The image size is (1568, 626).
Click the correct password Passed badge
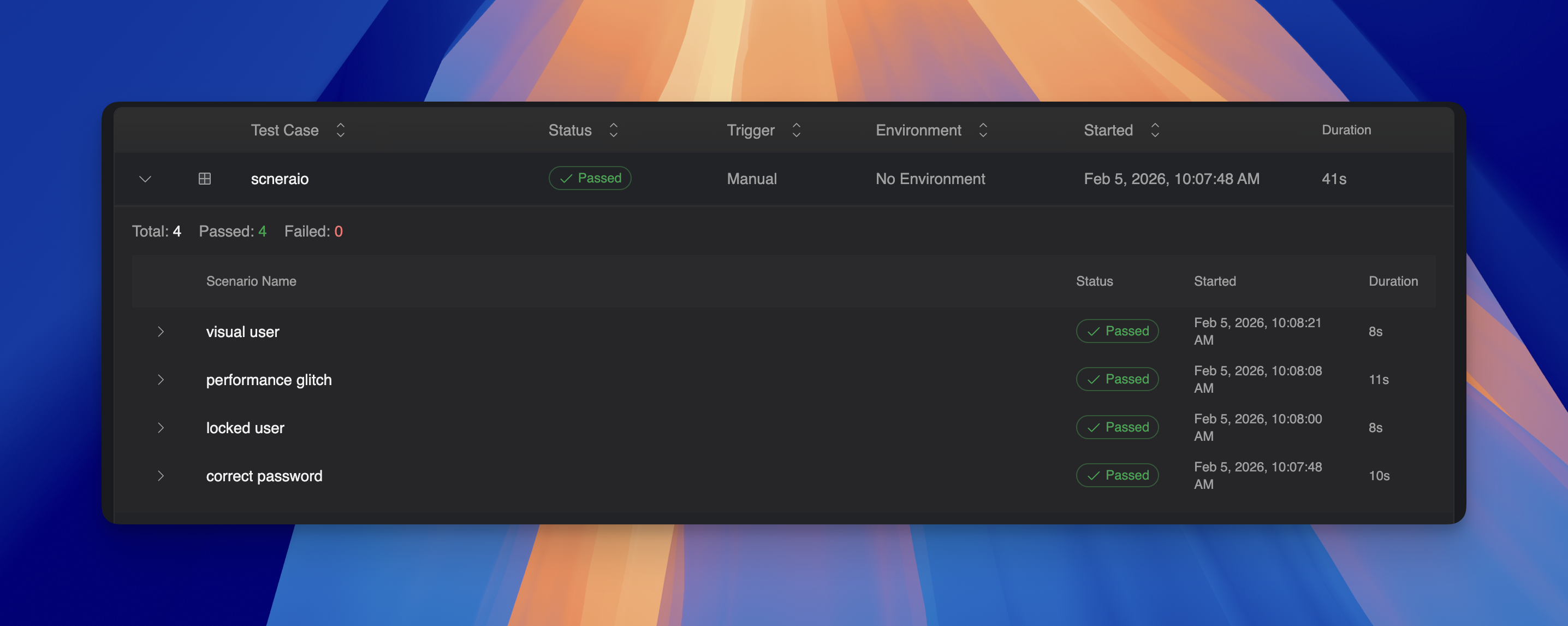pos(1116,476)
